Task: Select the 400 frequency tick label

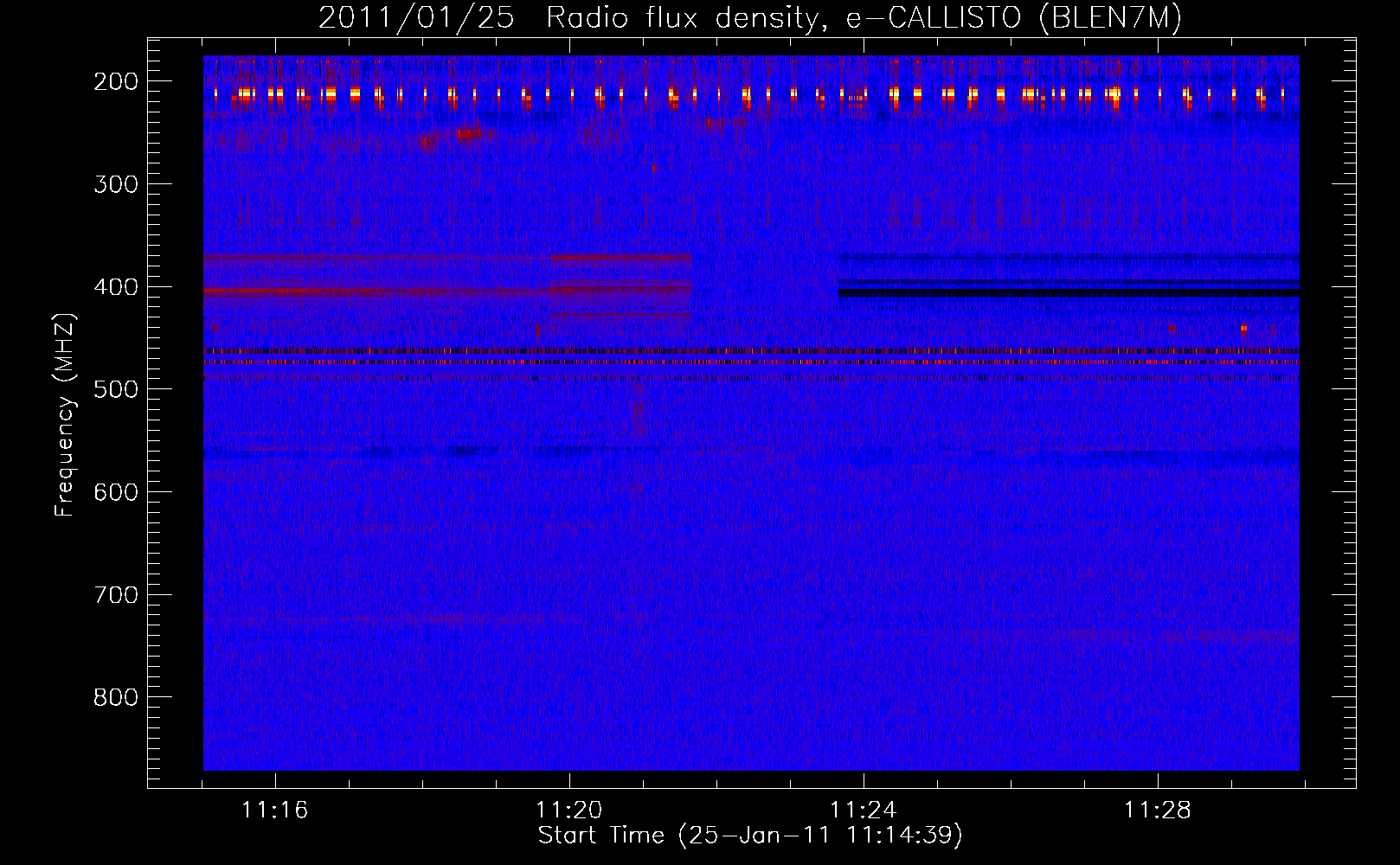Action: click(116, 287)
